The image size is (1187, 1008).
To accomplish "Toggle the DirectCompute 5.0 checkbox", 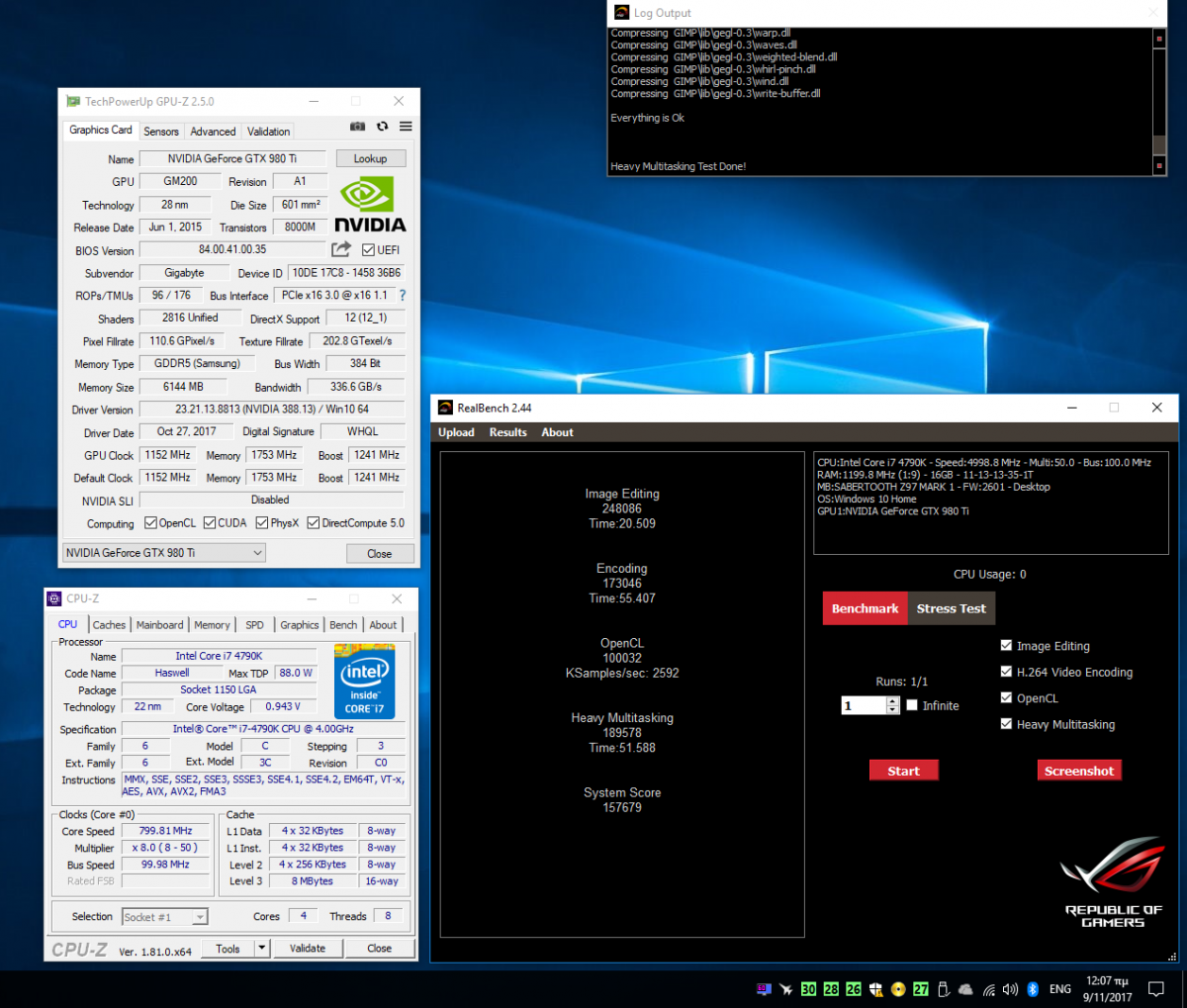I will (x=313, y=522).
